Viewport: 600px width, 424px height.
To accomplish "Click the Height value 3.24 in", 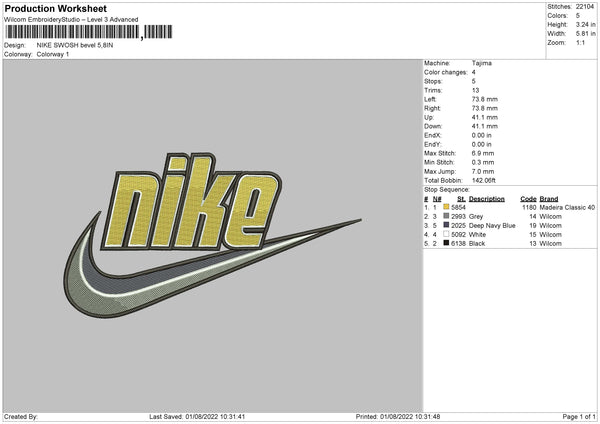I will coord(585,24).
